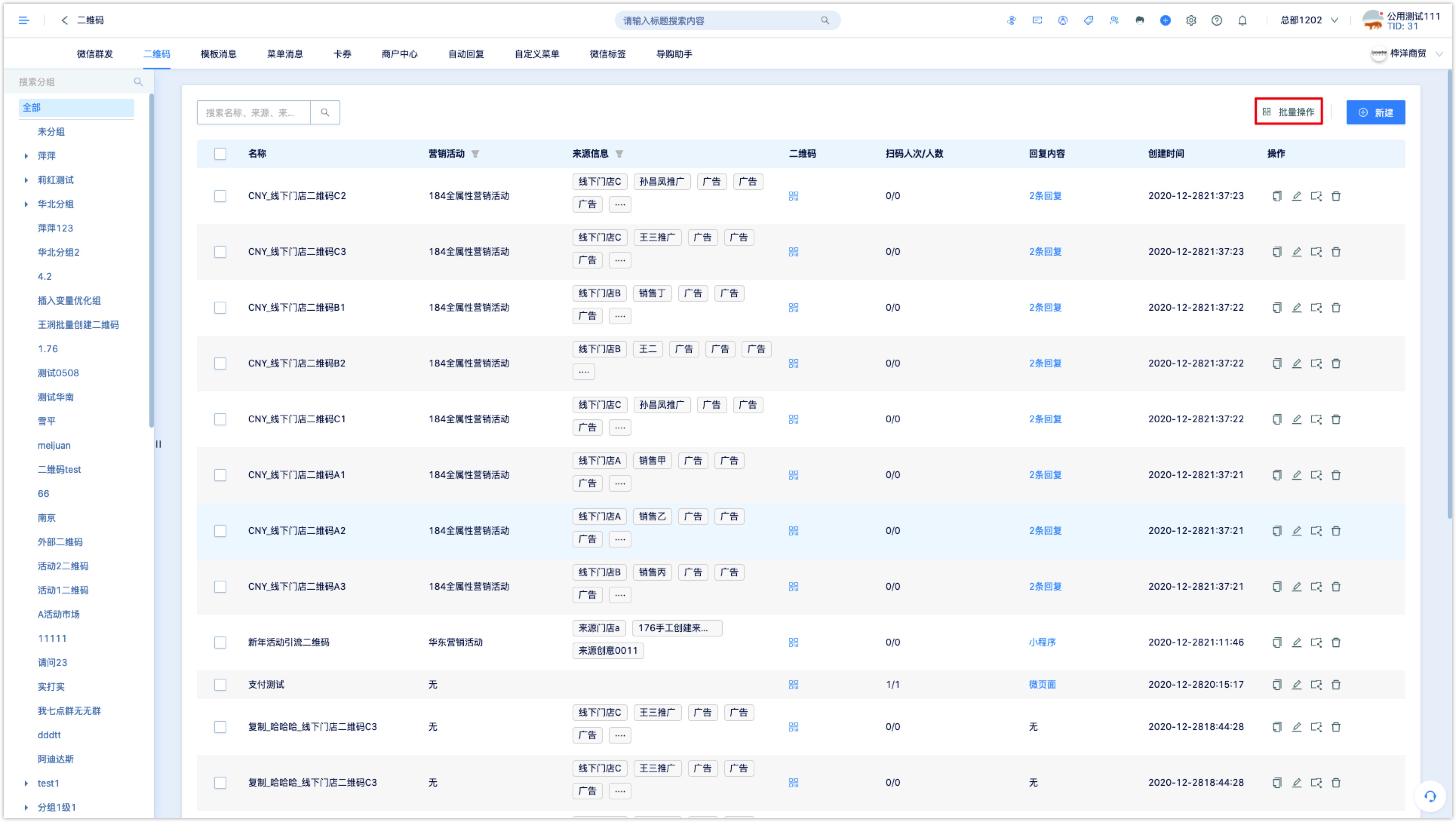Delete the CNY_线下门店二维码B1 row
This screenshot has width=1456, height=822.
pyautogui.click(x=1336, y=308)
